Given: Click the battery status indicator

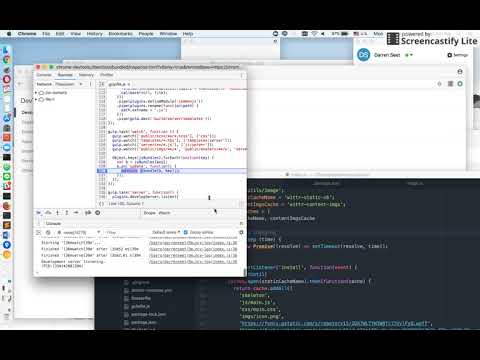Looking at the screenshot, I should coord(340,34).
